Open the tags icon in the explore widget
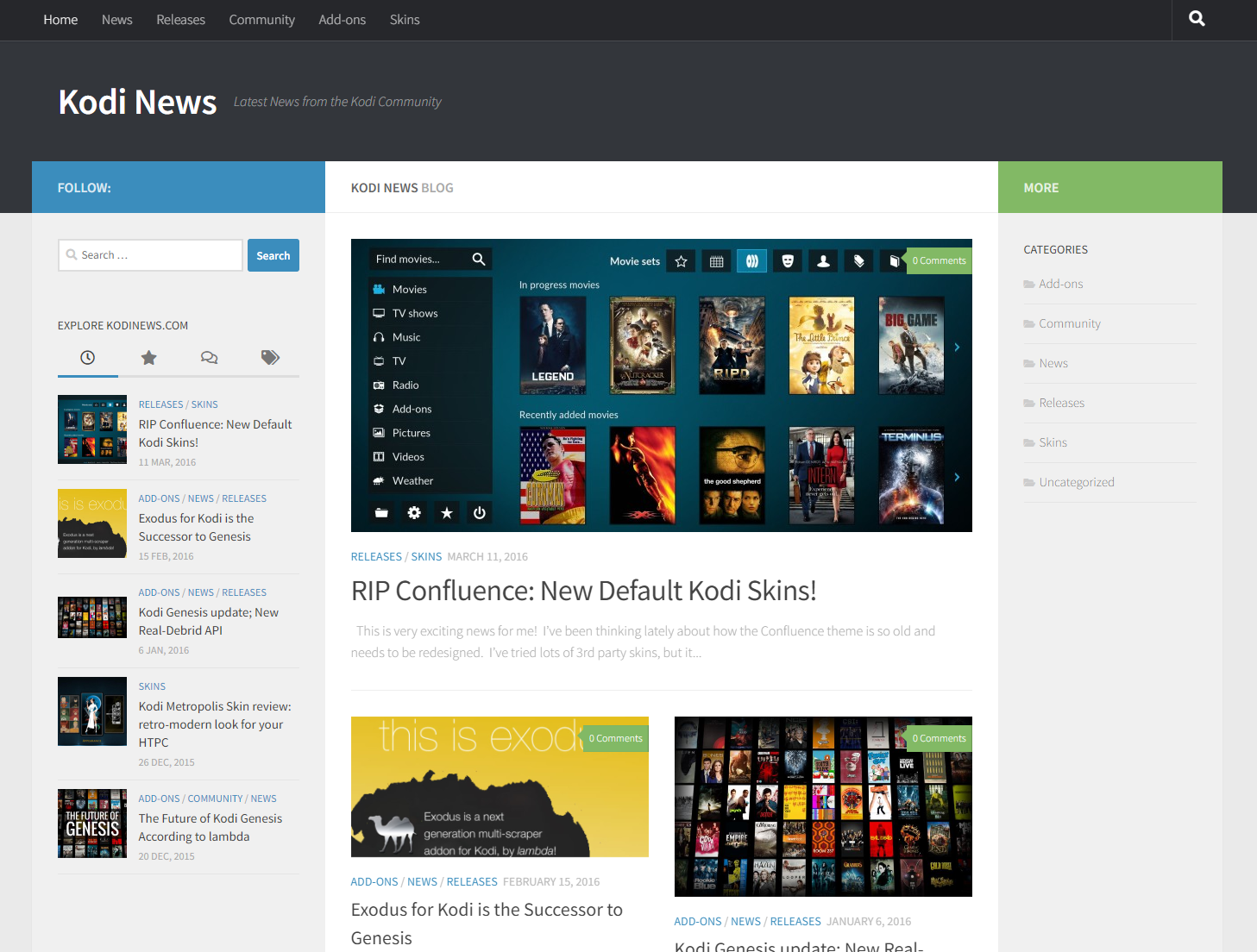The width and height of the screenshot is (1257, 952). 269,357
